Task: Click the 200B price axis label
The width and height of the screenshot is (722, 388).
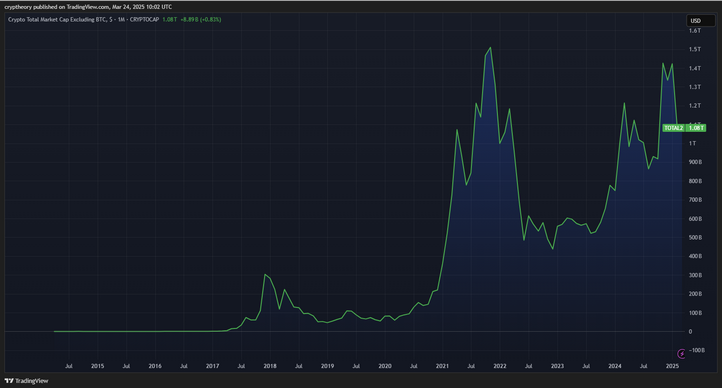Action: click(x=695, y=294)
